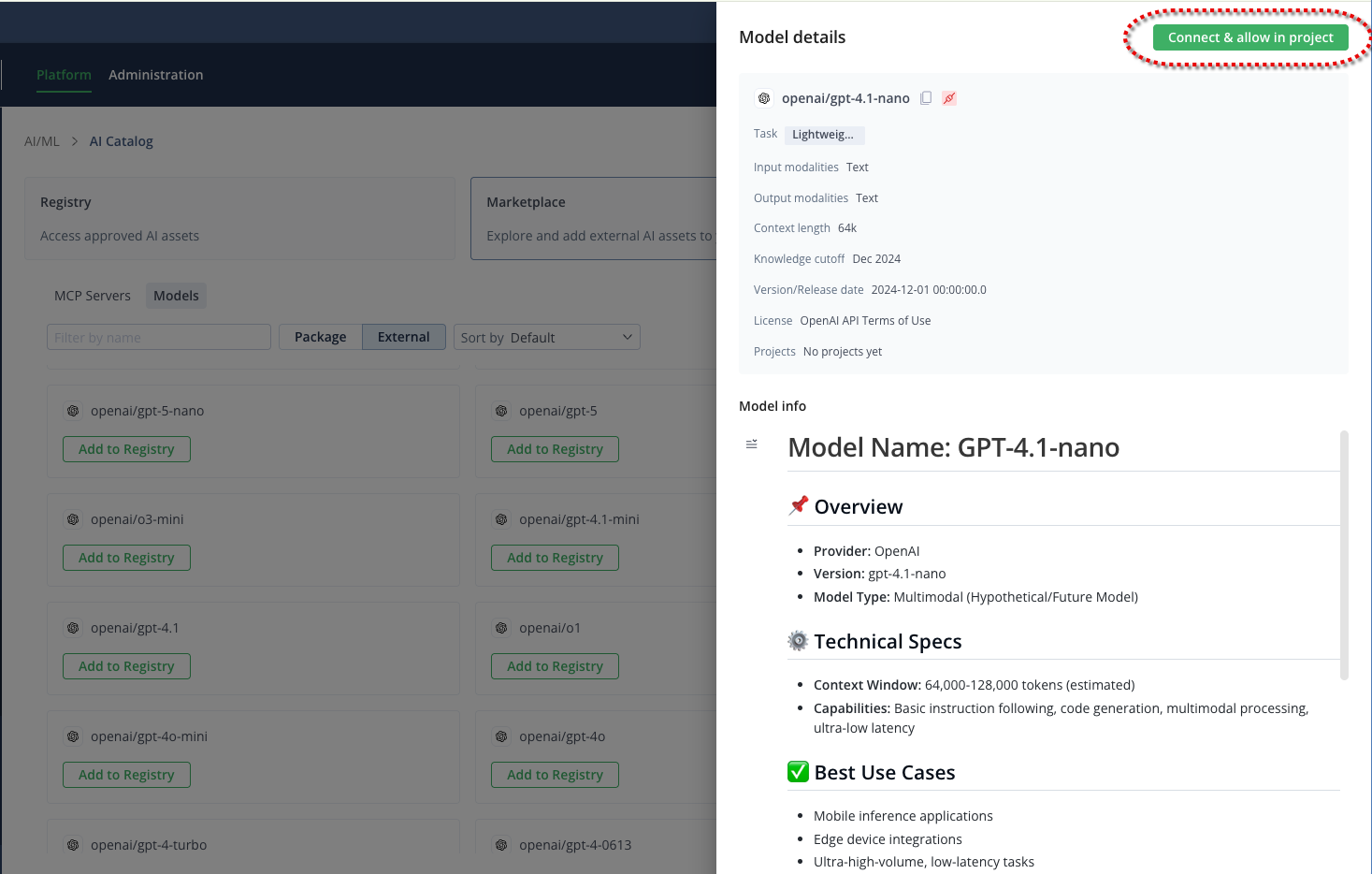Click the openai/gpt-4o-mini OpenAI logo

[73, 736]
